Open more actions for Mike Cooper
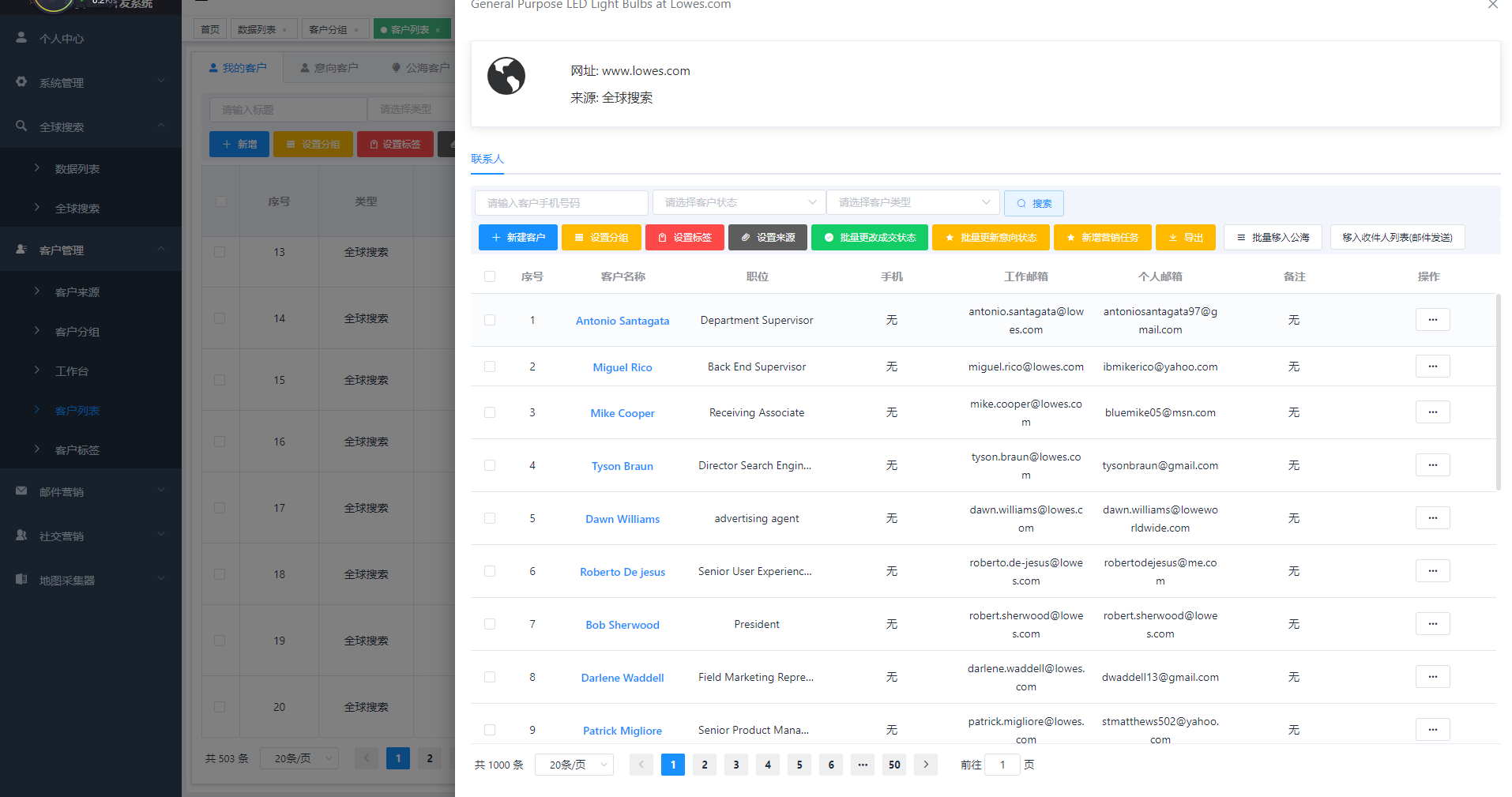This screenshot has width=1512, height=797. pyautogui.click(x=1432, y=412)
